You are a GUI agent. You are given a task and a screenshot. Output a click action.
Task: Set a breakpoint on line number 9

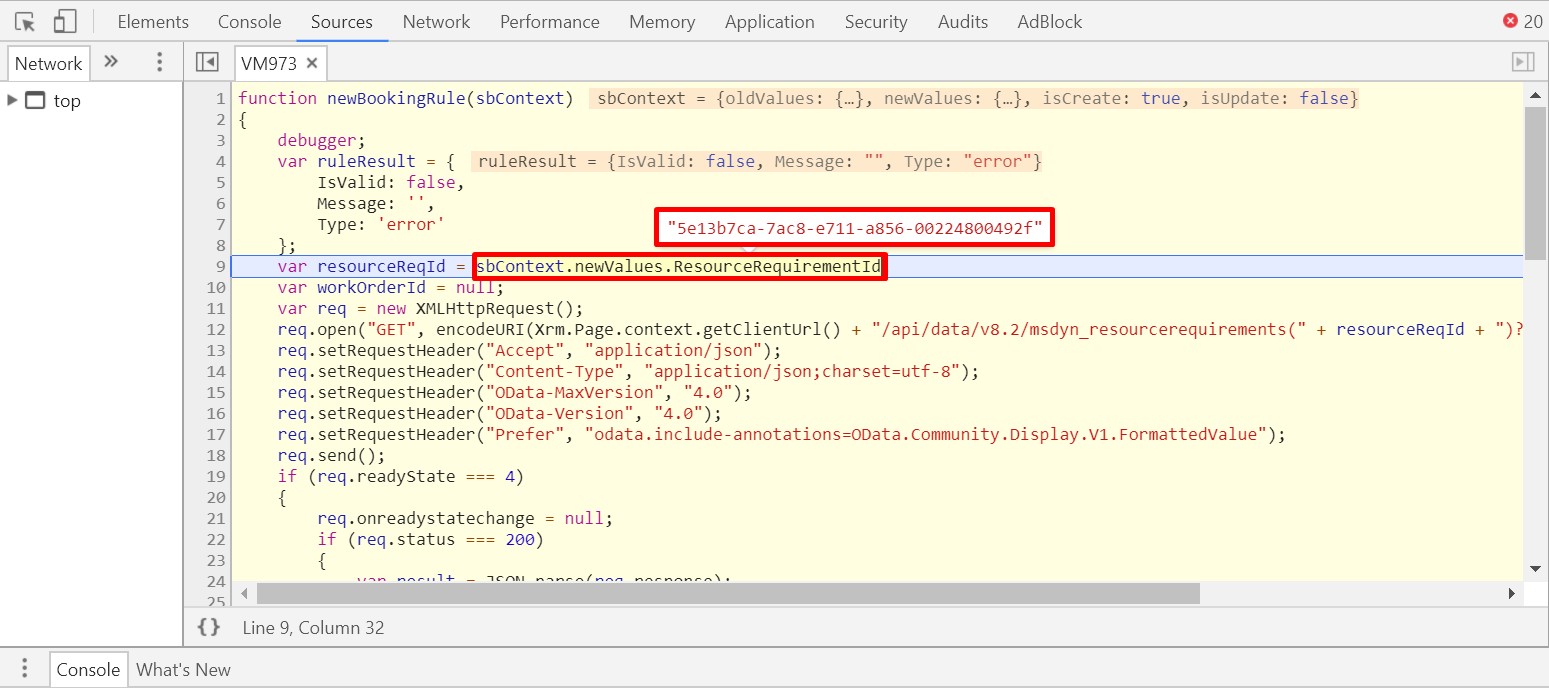[x=220, y=266]
